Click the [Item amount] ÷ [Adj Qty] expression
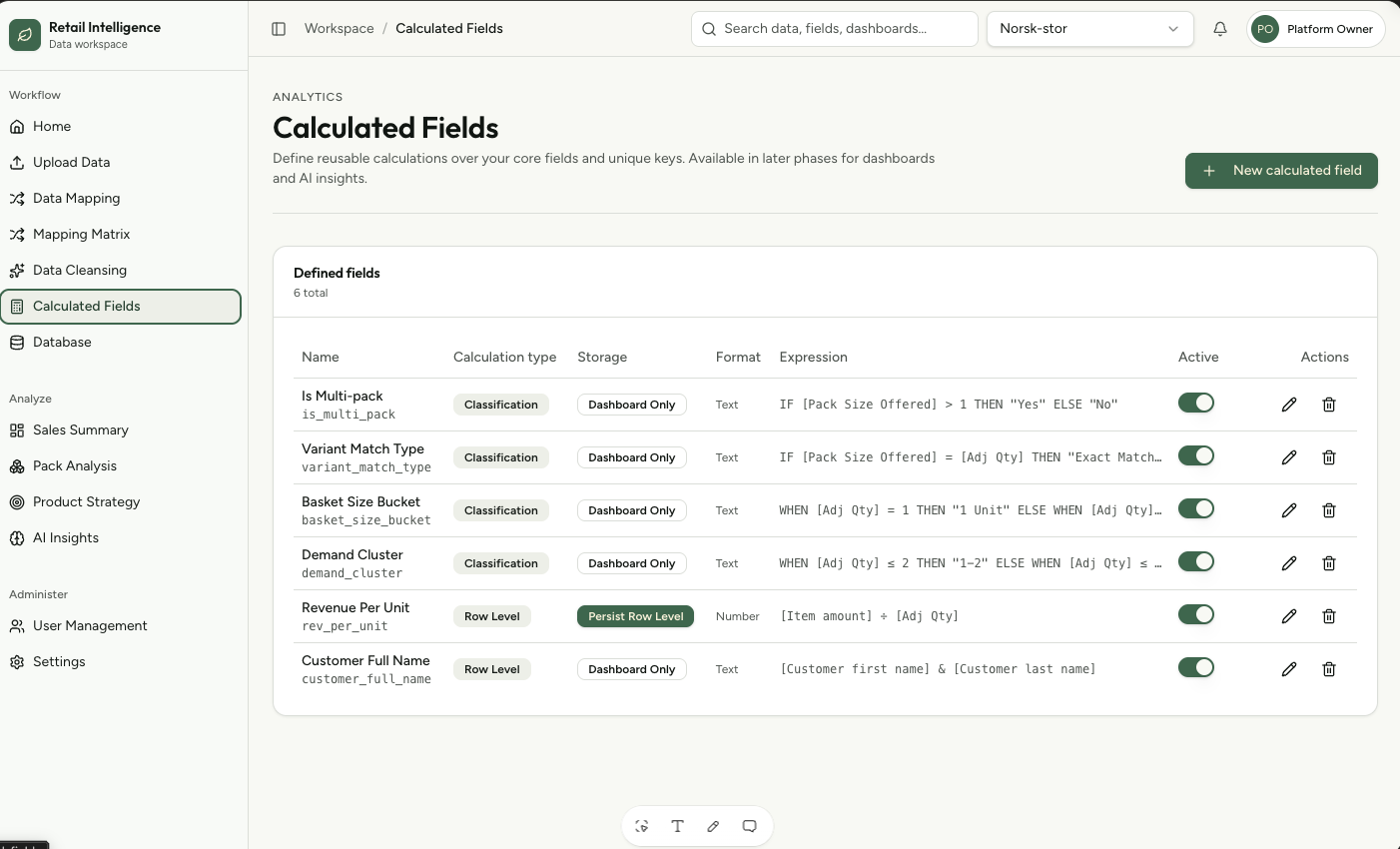This screenshot has width=1400, height=849. tap(870, 616)
